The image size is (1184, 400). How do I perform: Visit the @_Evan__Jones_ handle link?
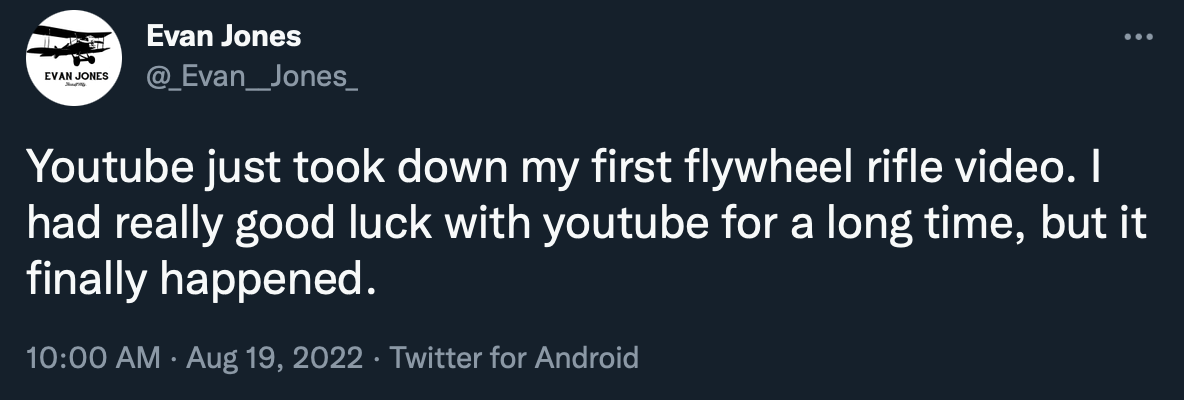tap(251, 76)
